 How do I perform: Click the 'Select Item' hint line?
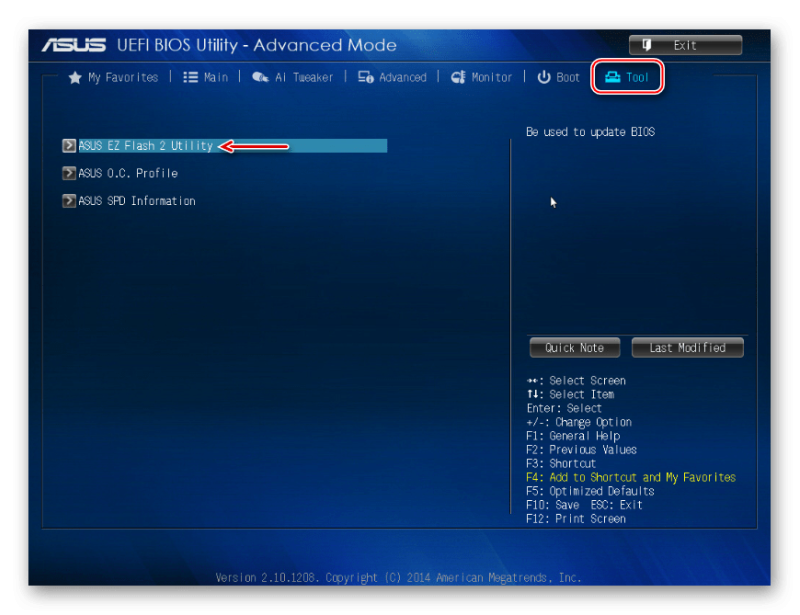point(570,395)
